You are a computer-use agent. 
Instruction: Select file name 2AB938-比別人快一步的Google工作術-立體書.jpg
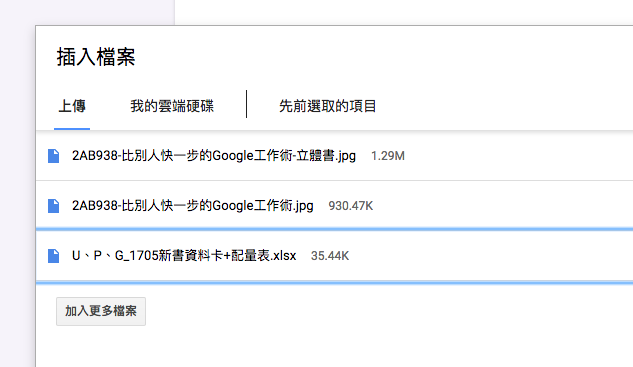tap(214, 156)
